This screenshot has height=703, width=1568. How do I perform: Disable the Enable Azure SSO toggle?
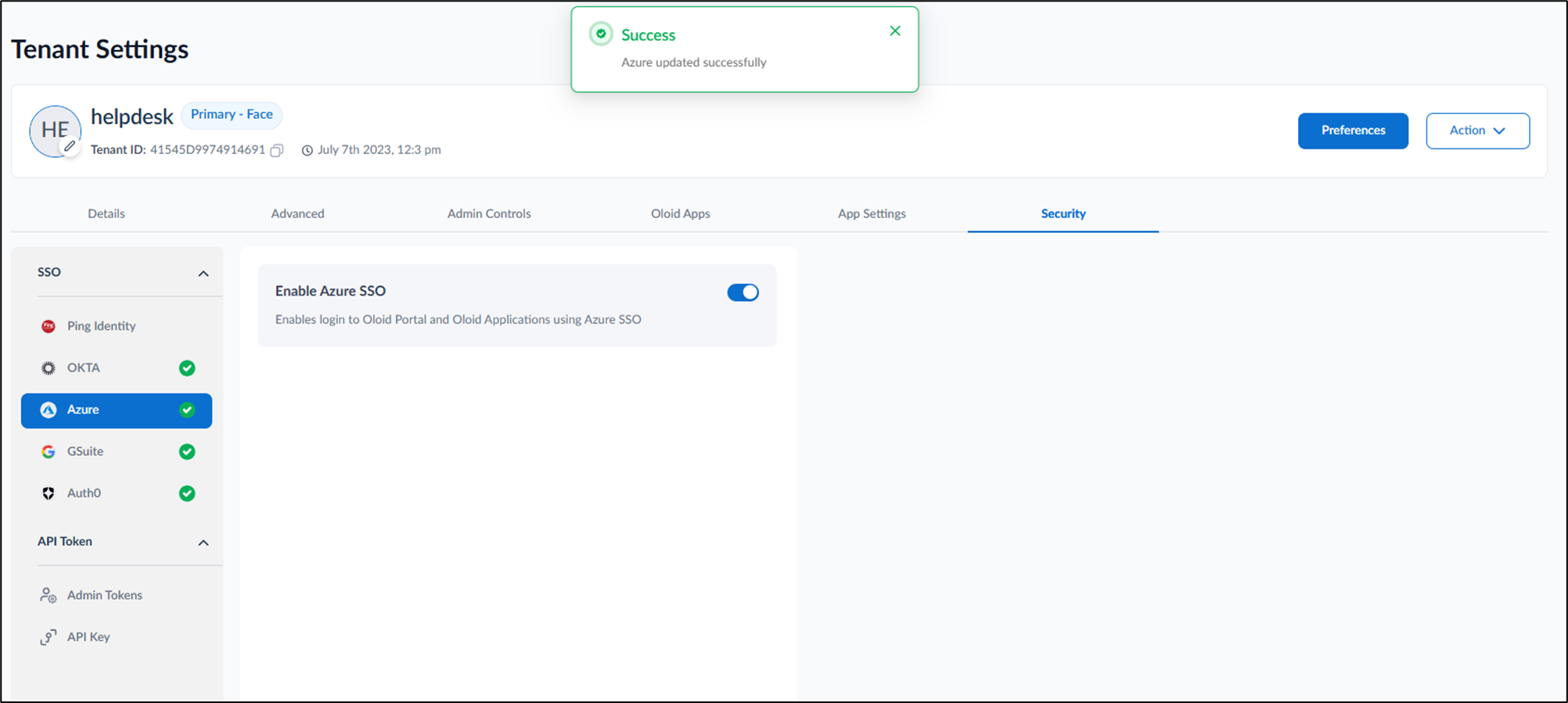(x=743, y=292)
